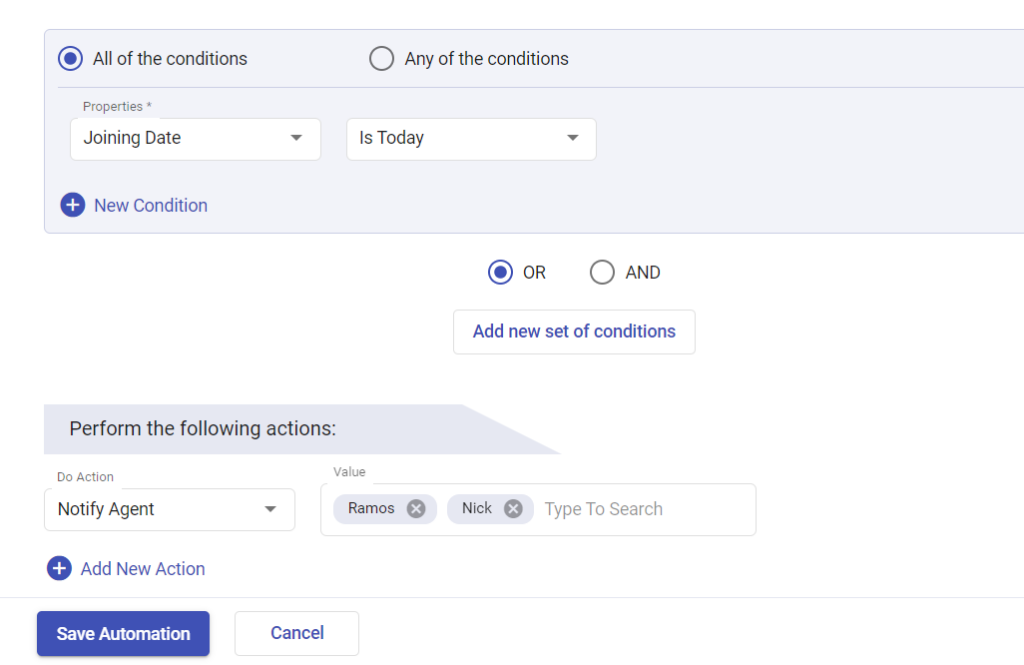Viewport: 1024px width, 665px height.
Task: Click the Add New Action link
Action: [x=143, y=568]
